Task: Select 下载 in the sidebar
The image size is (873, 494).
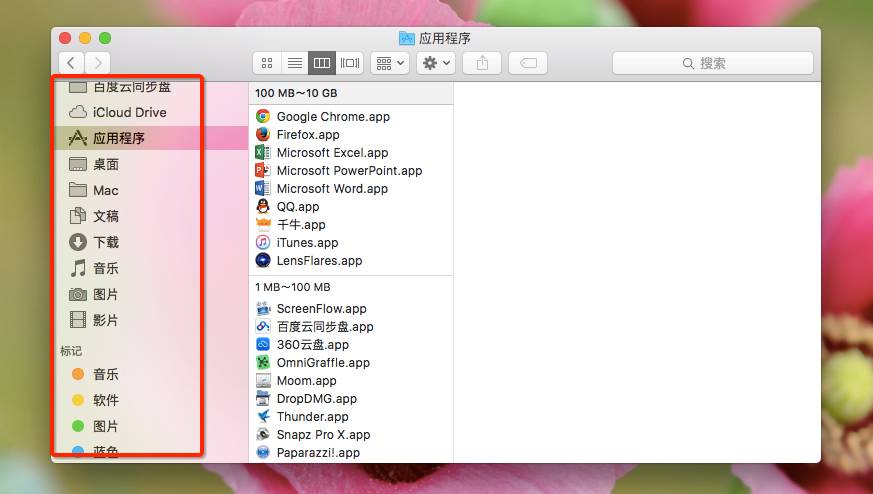Action: [106, 242]
